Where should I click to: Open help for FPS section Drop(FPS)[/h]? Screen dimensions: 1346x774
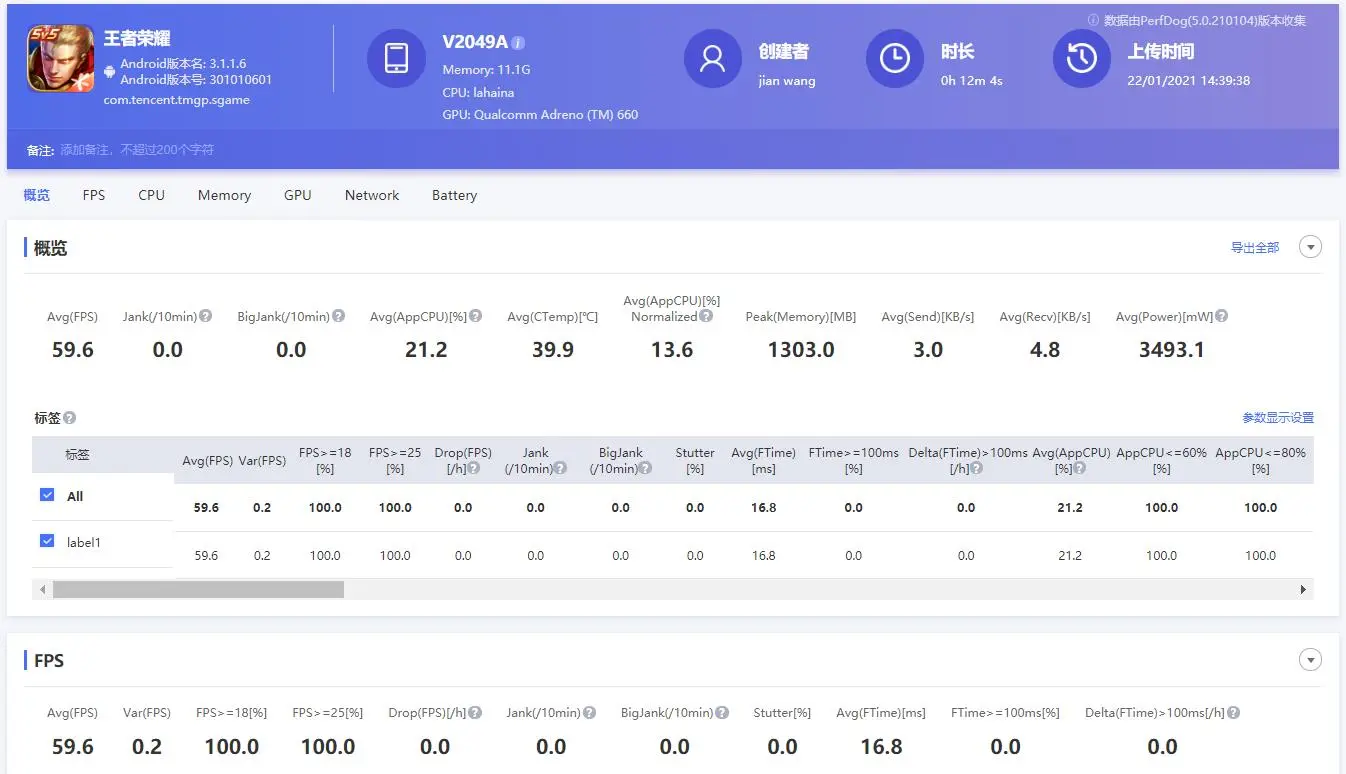[476, 713]
